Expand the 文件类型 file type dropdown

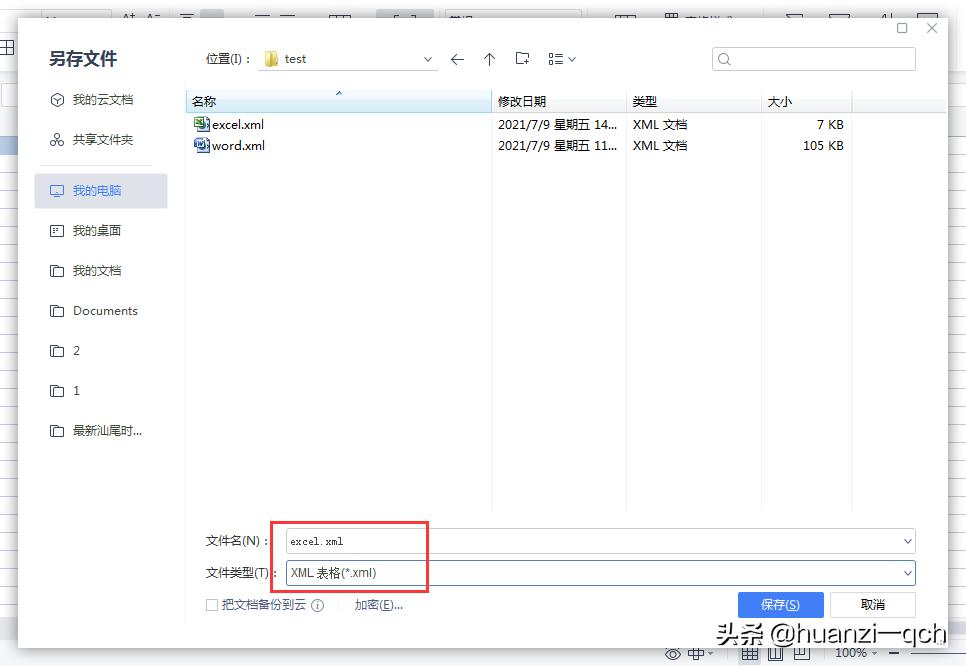click(x=908, y=573)
